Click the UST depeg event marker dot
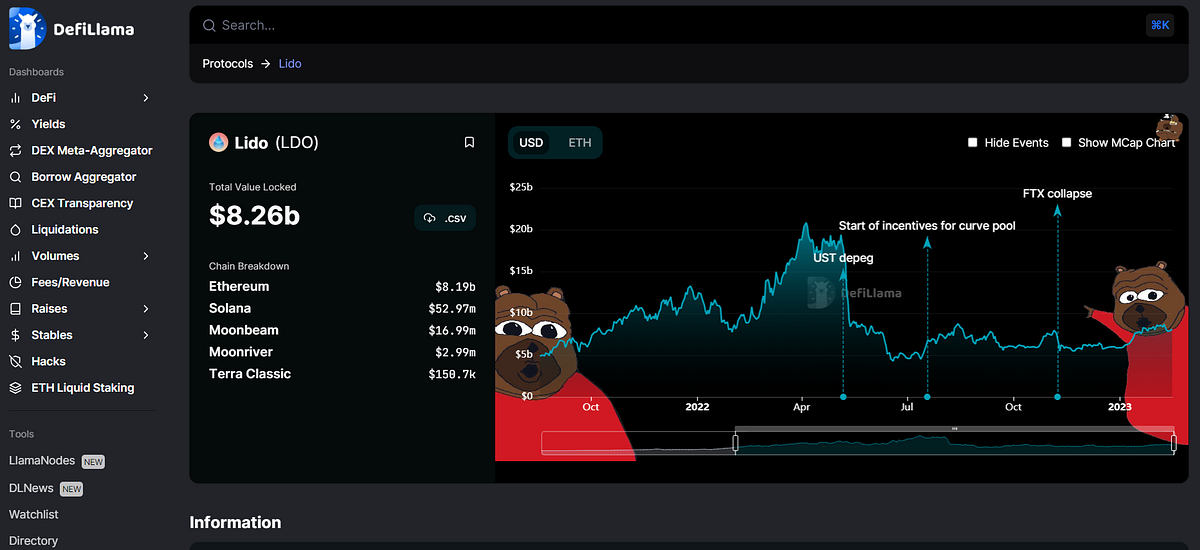This screenshot has width=1200, height=550. click(843, 397)
